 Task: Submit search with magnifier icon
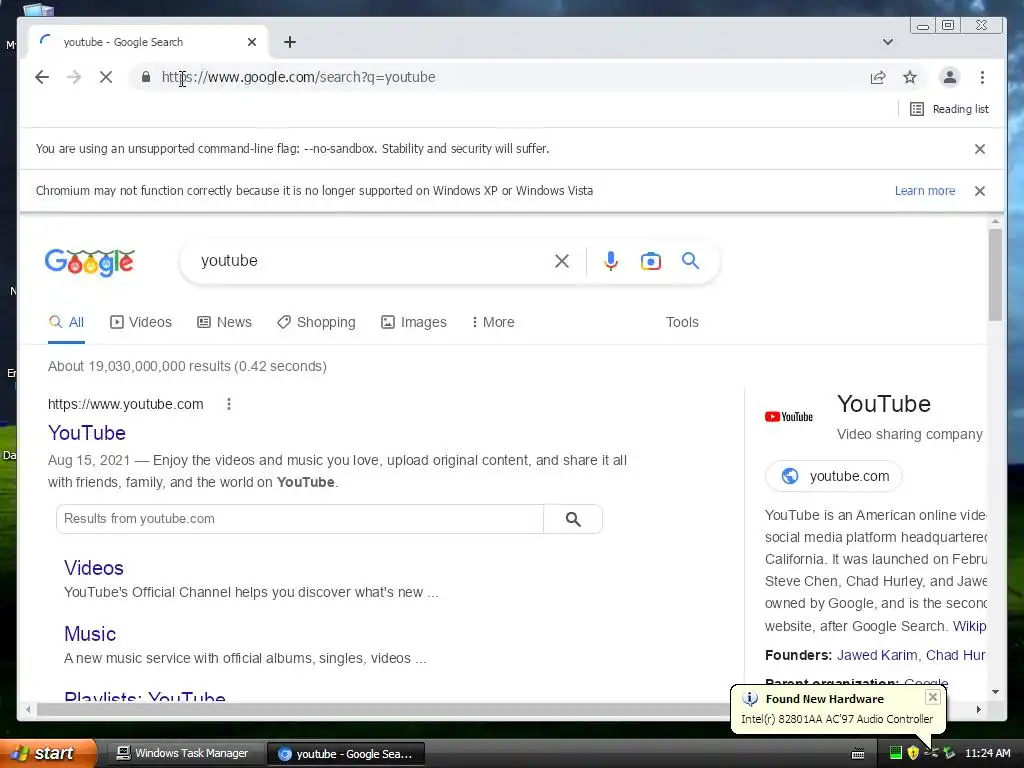[690, 261]
